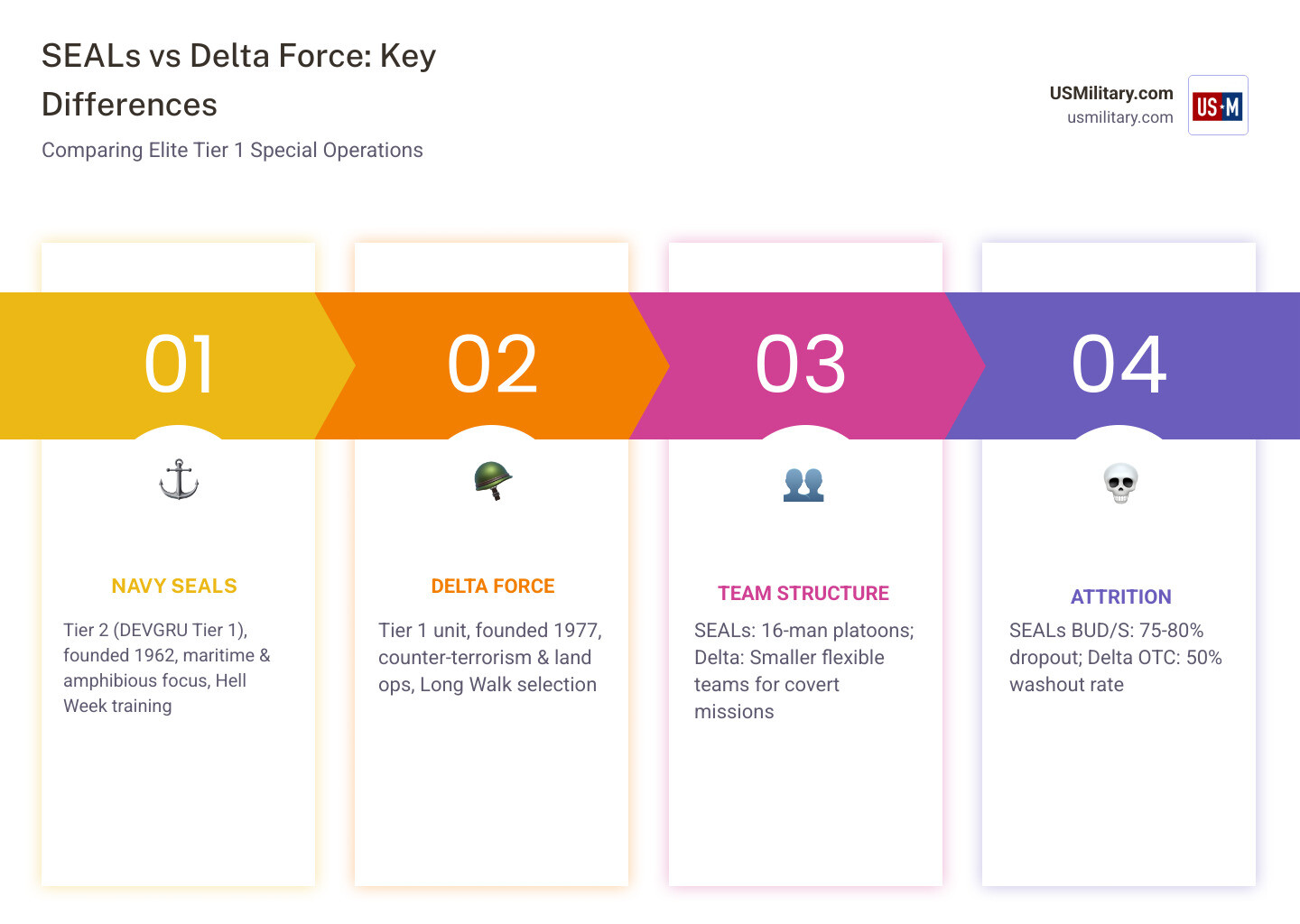The height and width of the screenshot is (924, 1300).
Task: Click the Navy SEALs description text
Action: tap(167, 668)
